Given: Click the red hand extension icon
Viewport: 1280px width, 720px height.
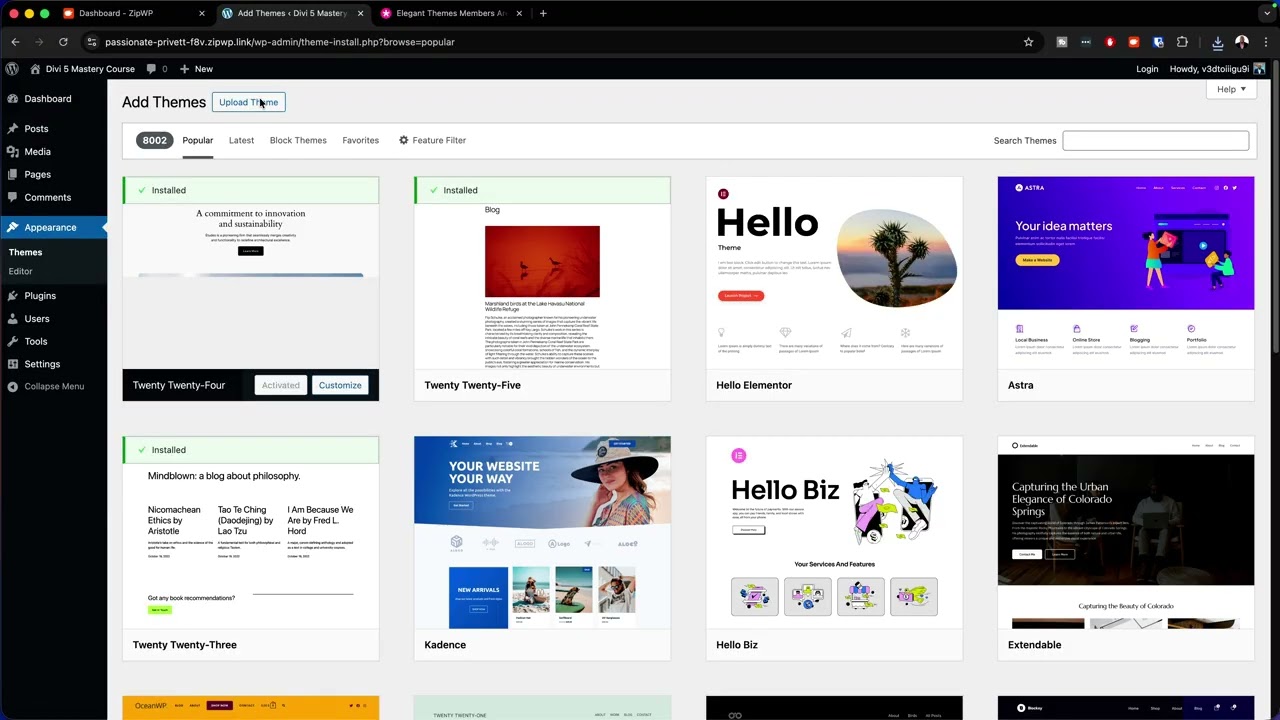Looking at the screenshot, I should pos(1110,42).
